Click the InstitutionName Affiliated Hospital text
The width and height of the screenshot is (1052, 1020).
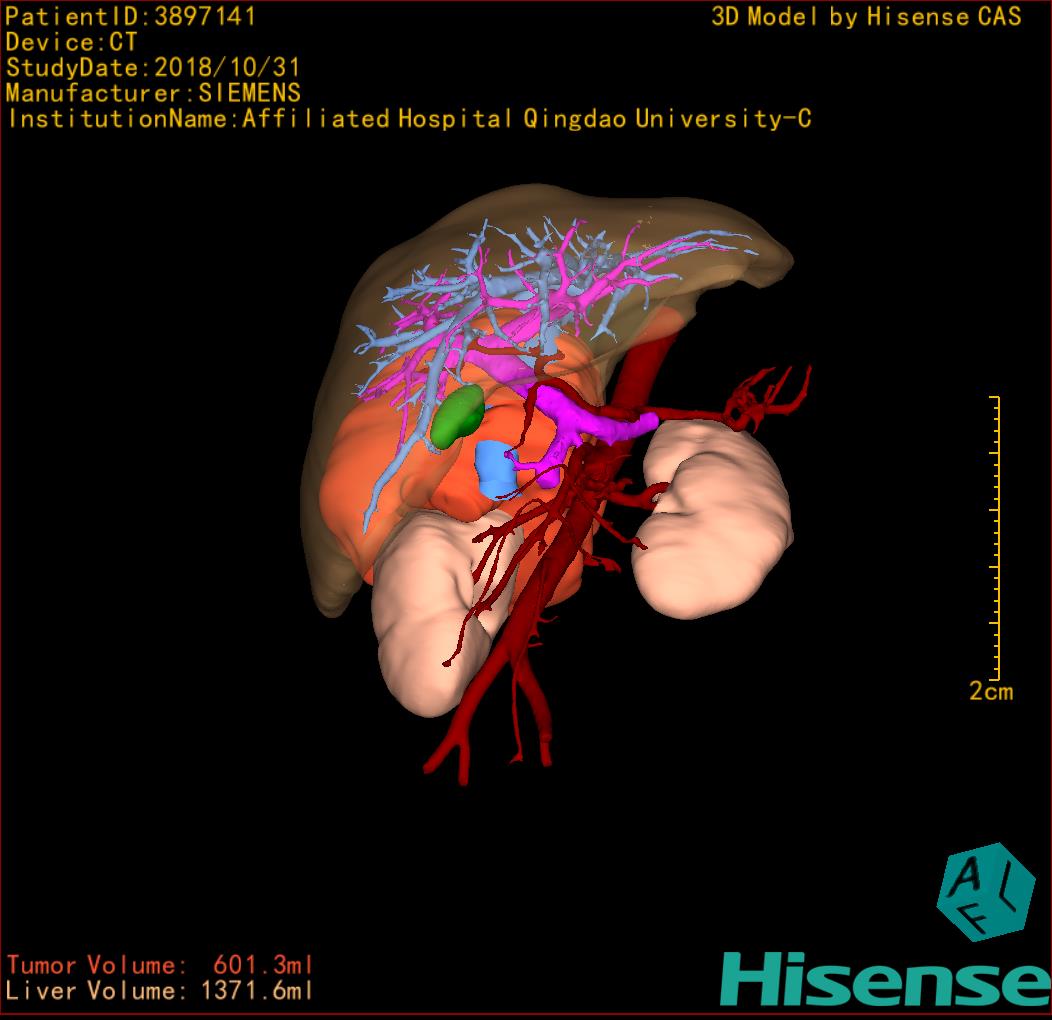coord(409,119)
